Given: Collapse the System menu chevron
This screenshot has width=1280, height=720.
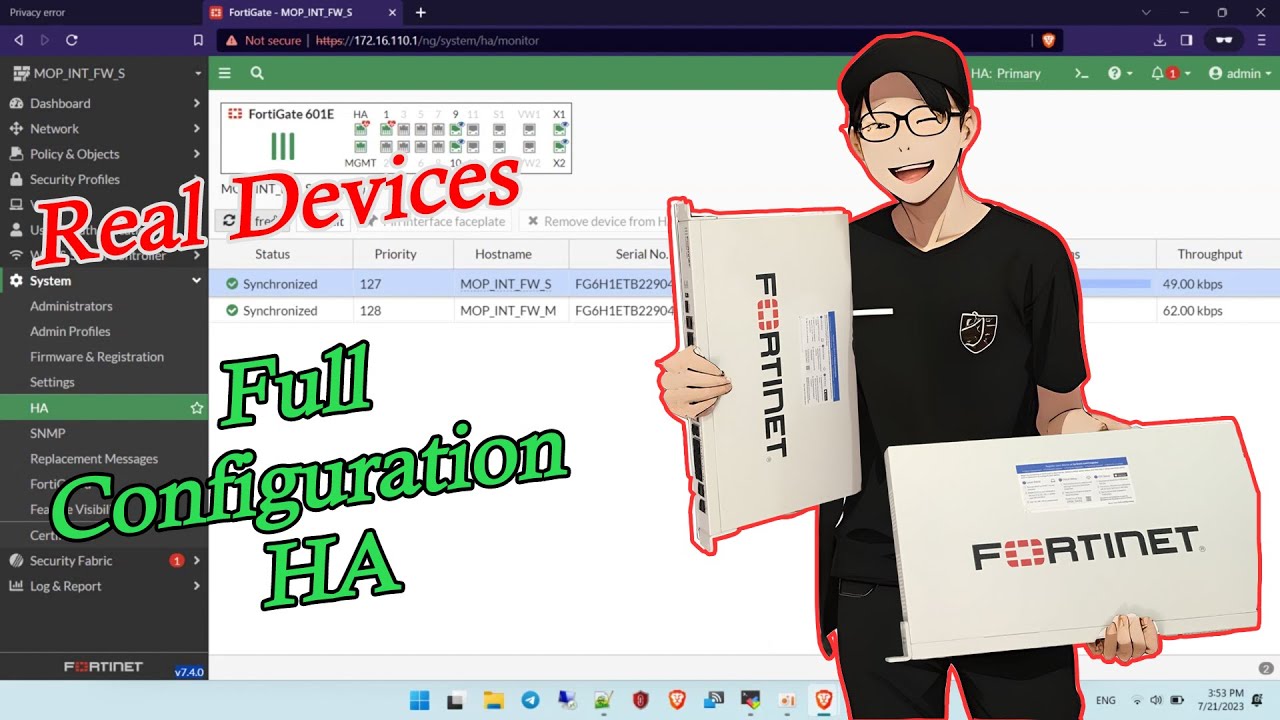Looking at the screenshot, I should [x=196, y=281].
